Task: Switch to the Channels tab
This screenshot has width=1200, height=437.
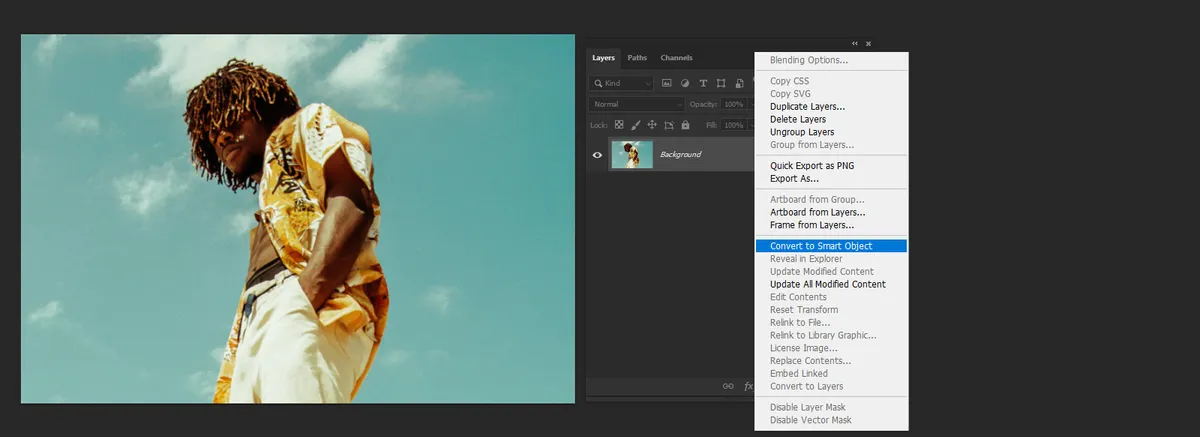Action: tap(676, 58)
